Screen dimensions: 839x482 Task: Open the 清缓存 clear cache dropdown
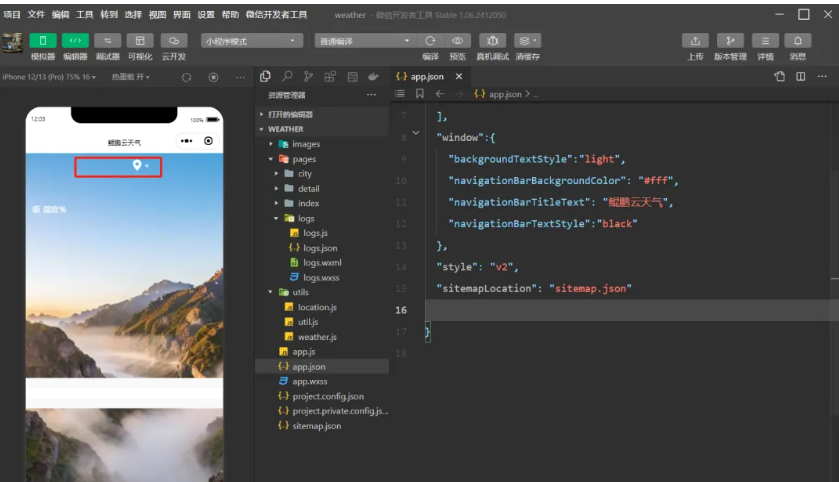pyautogui.click(x=528, y=41)
